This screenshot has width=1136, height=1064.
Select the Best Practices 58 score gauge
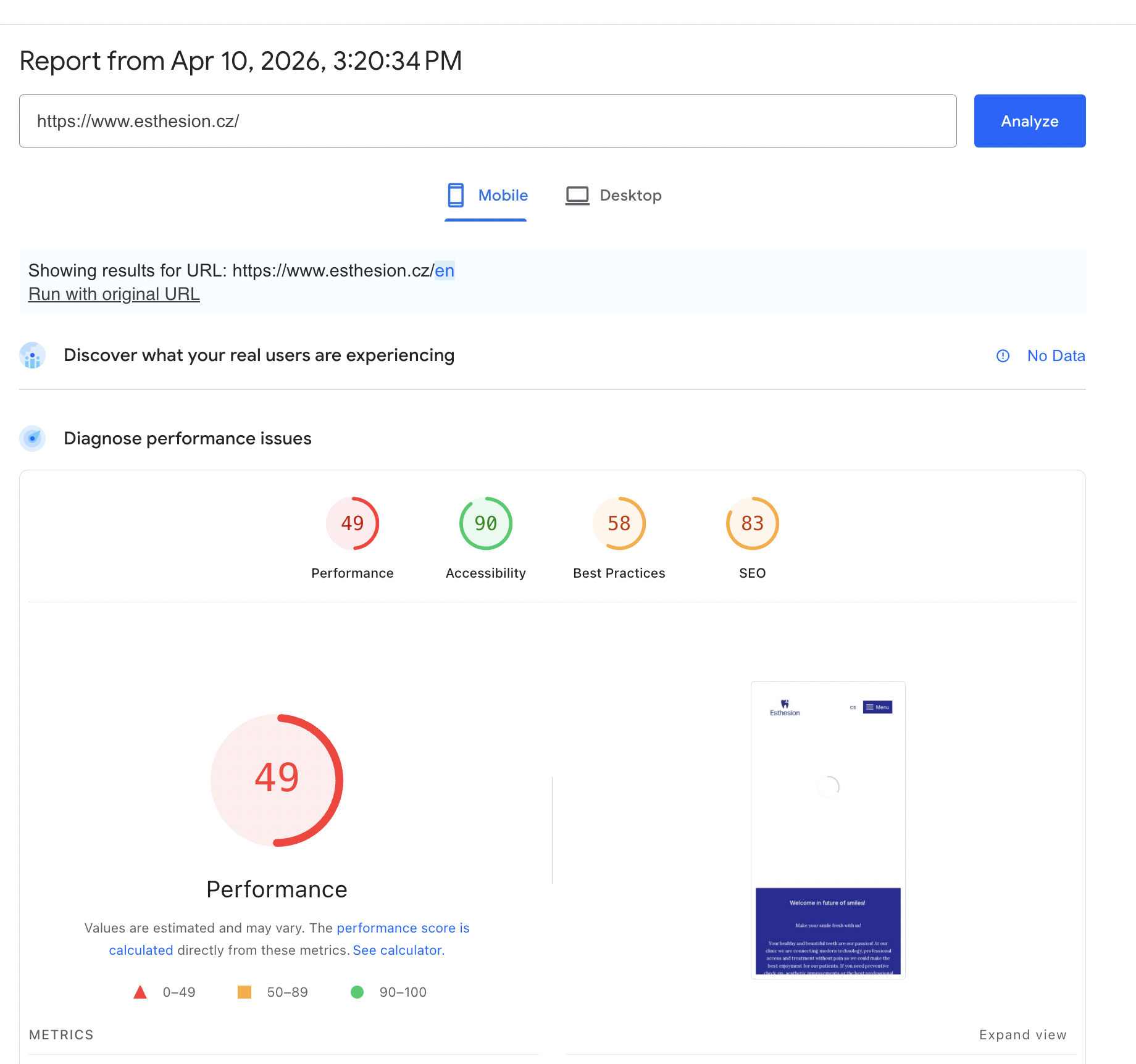619,523
